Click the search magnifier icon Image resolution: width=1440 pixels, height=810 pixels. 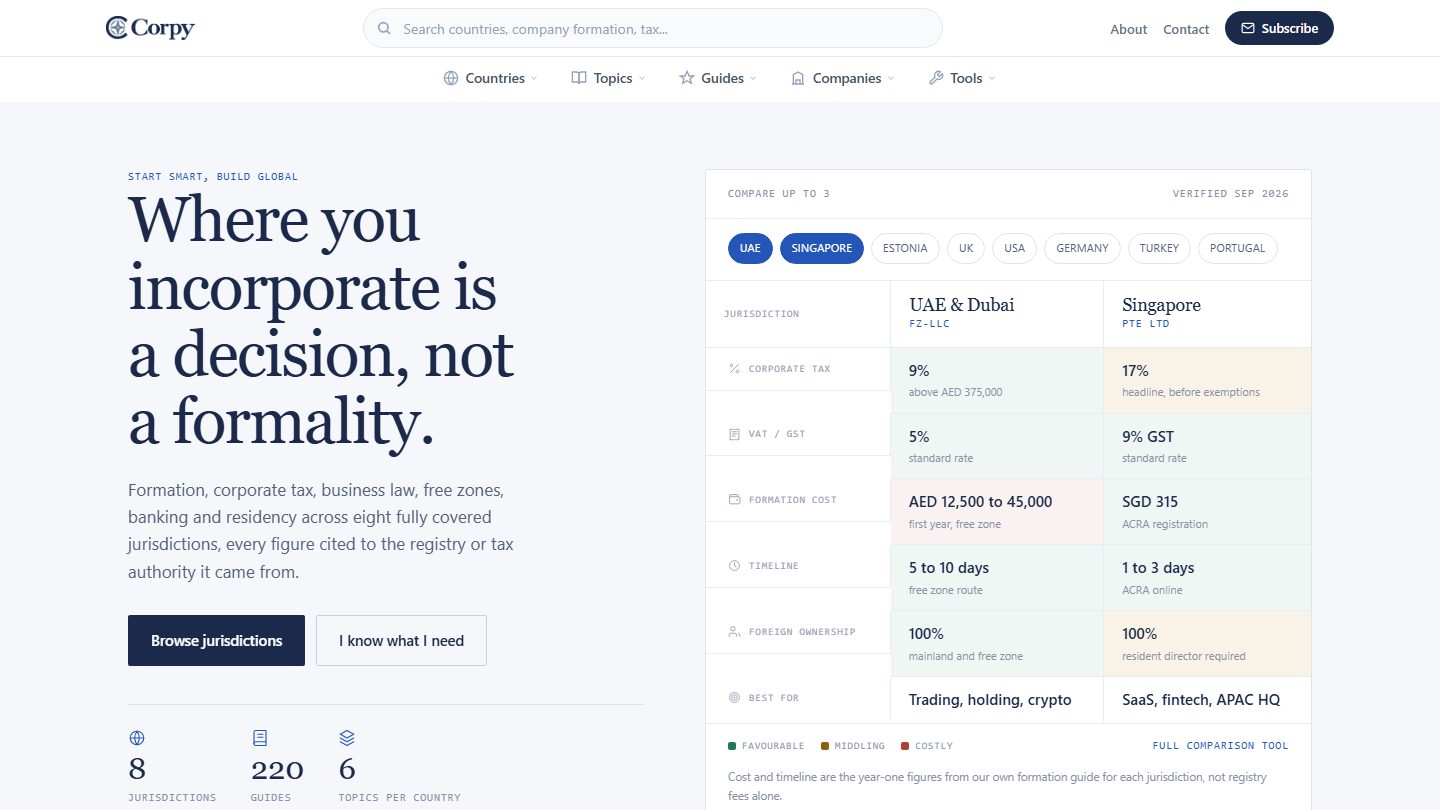(384, 29)
